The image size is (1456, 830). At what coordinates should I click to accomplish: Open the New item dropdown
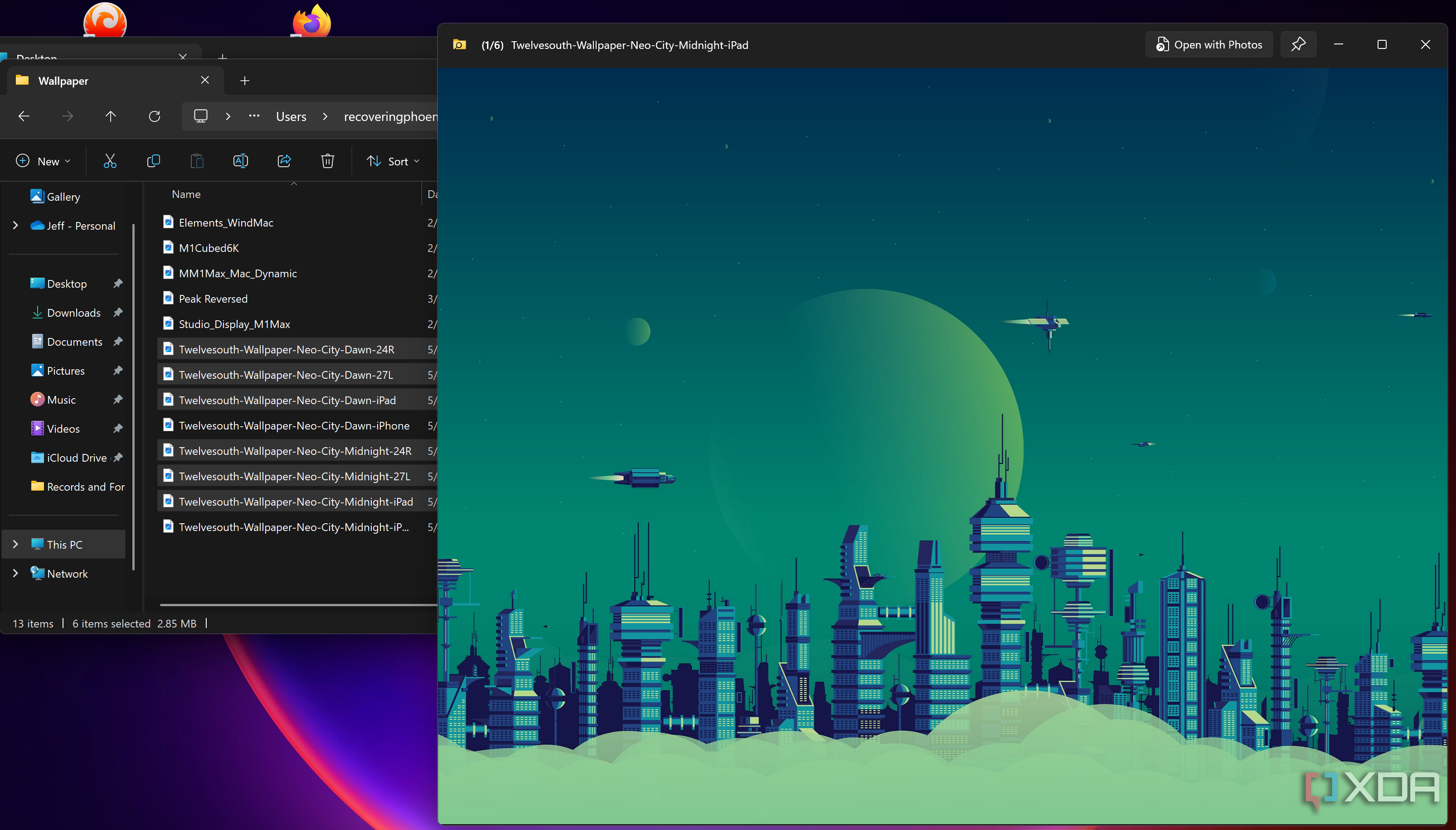(x=44, y=161)
